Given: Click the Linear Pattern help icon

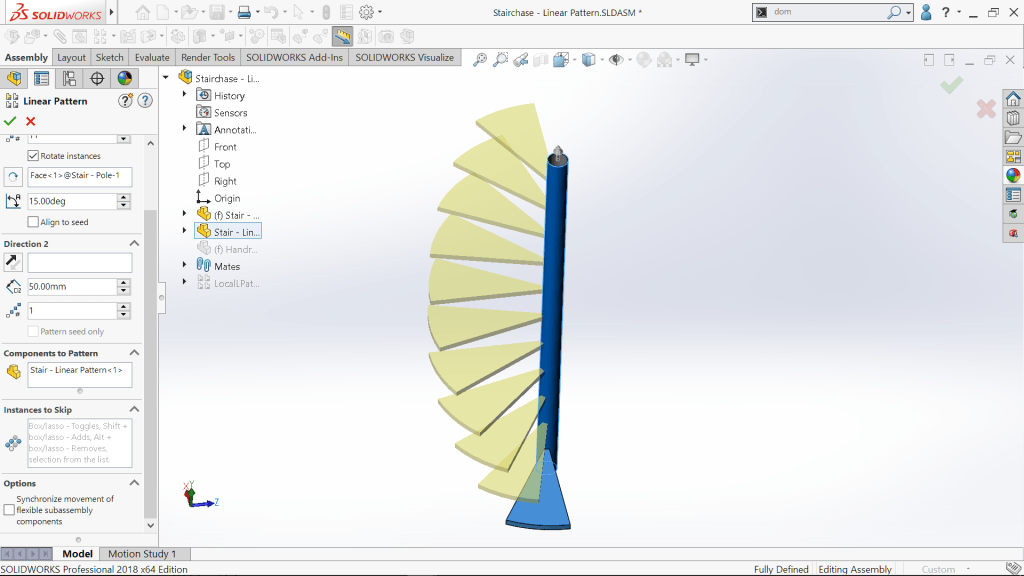Looking at the screenshot, I should 145,101.
